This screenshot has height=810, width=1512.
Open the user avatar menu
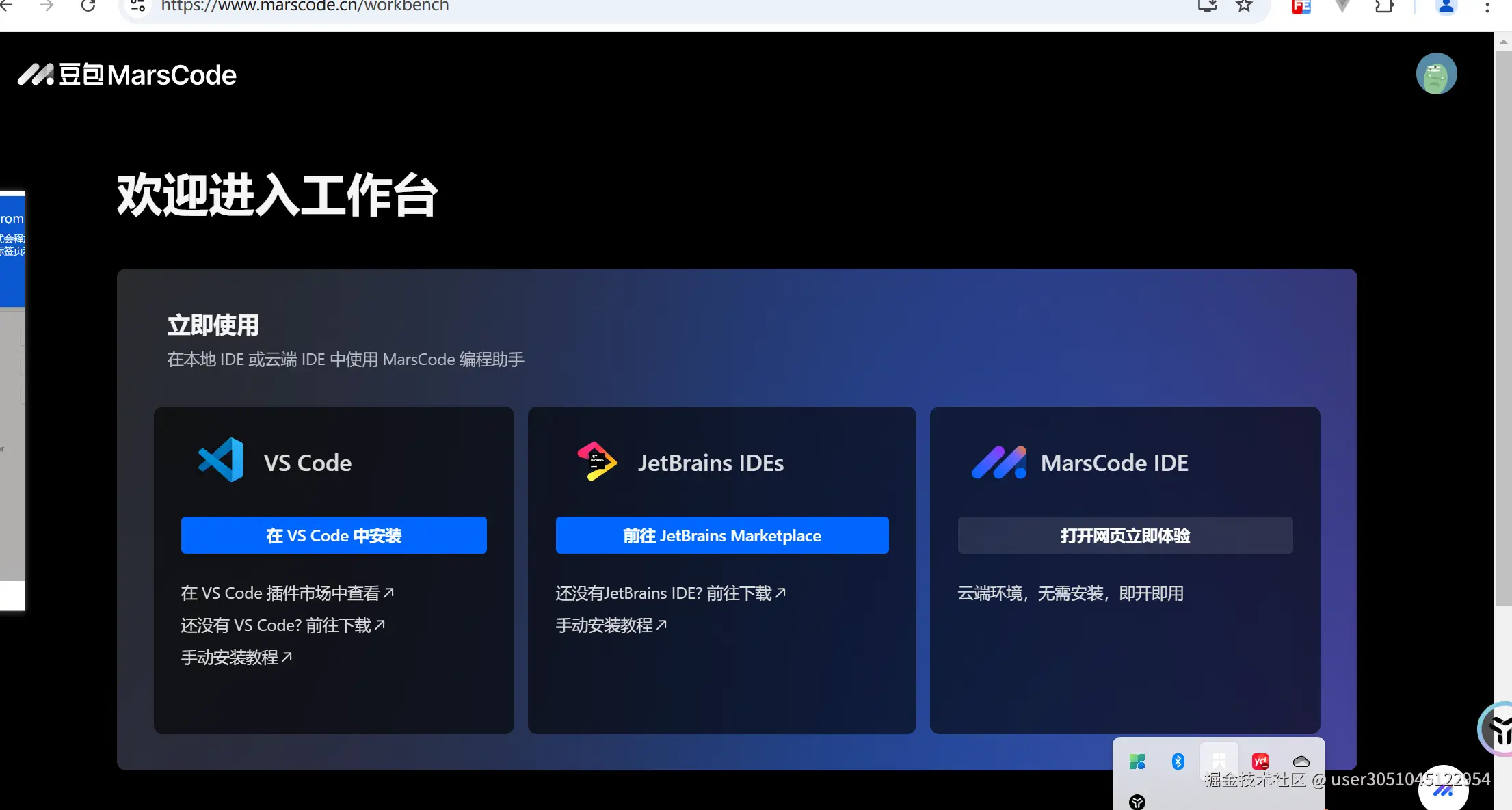pyautogui.click(x=1436, y=74)
